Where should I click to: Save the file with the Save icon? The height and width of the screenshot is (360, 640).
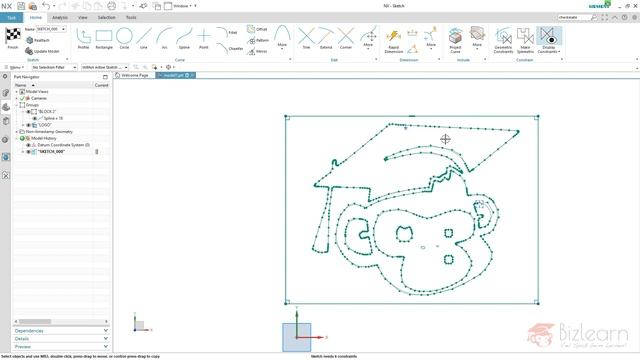pos(21,6)
